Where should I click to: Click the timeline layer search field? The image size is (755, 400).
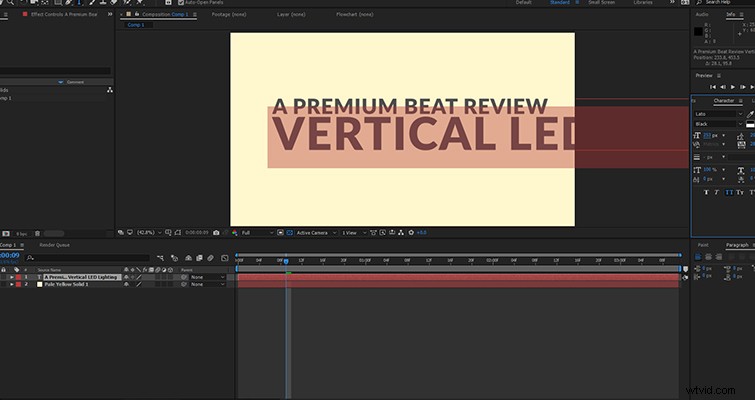tap(87, 258)
